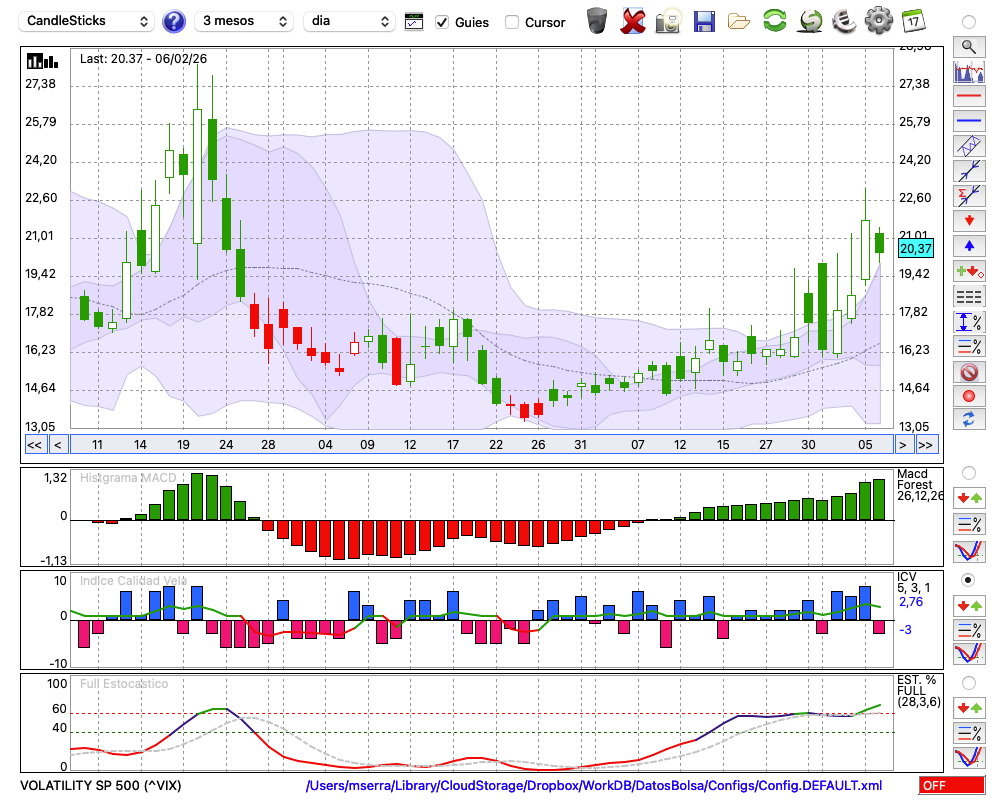Open settings with the gear icon
The width and height of the screenshot is (1000, 800).
click(x=878, y=20)
